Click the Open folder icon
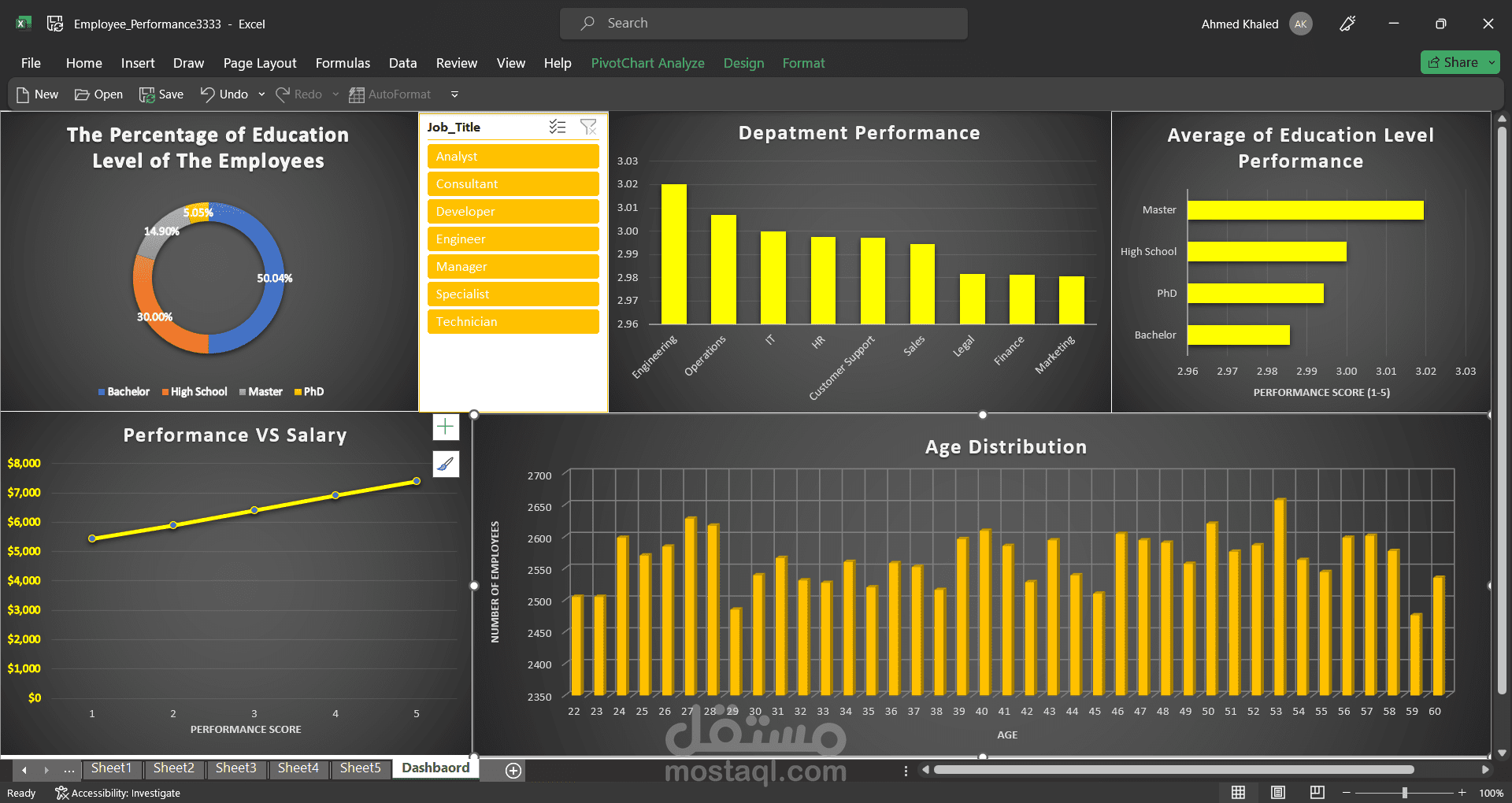The width and height of the screenshot is (1512, 803). coord(82,94)
